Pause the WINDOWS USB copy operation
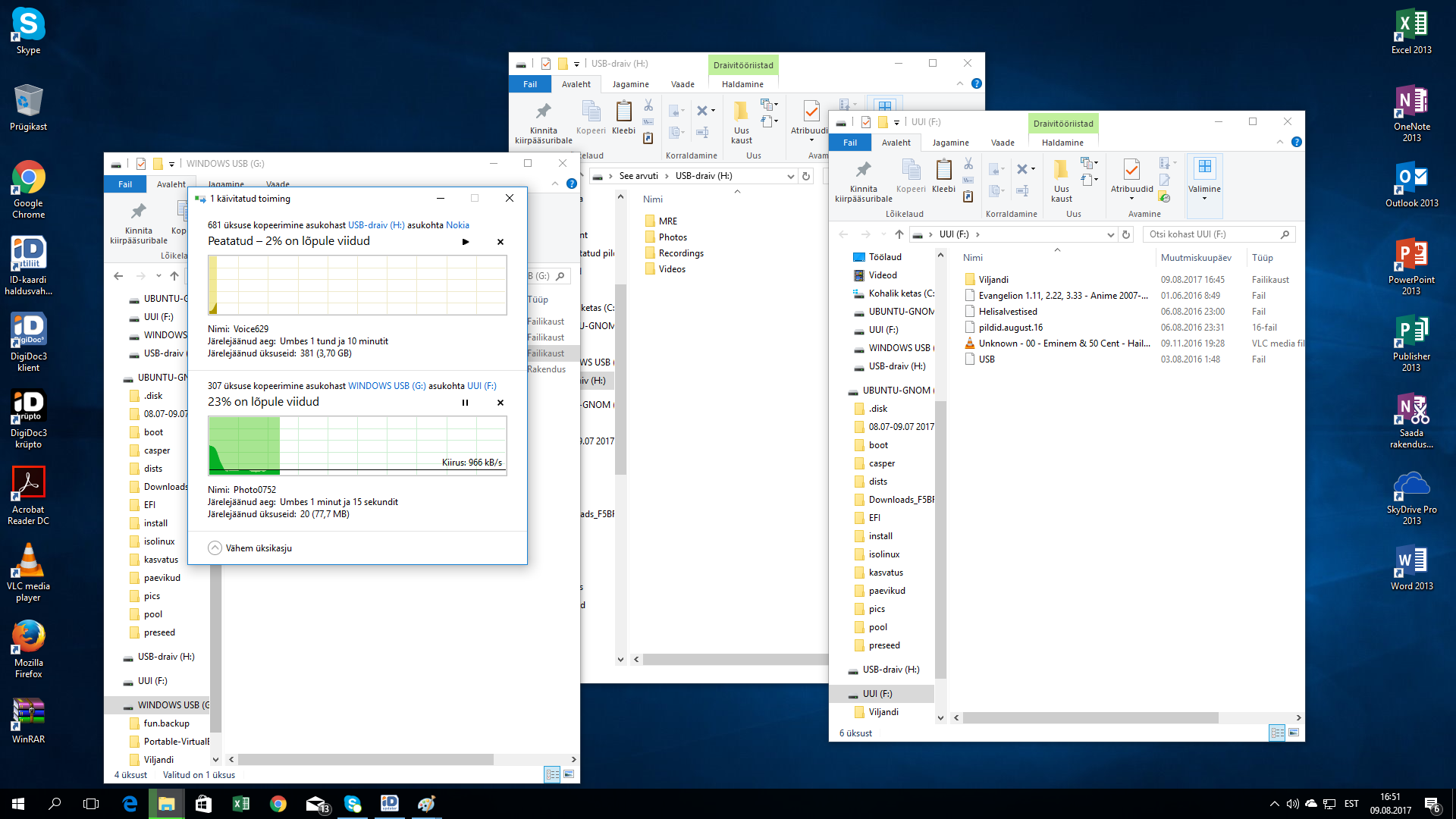This screenshot has height=819, width=1456. tap(466, 403)
